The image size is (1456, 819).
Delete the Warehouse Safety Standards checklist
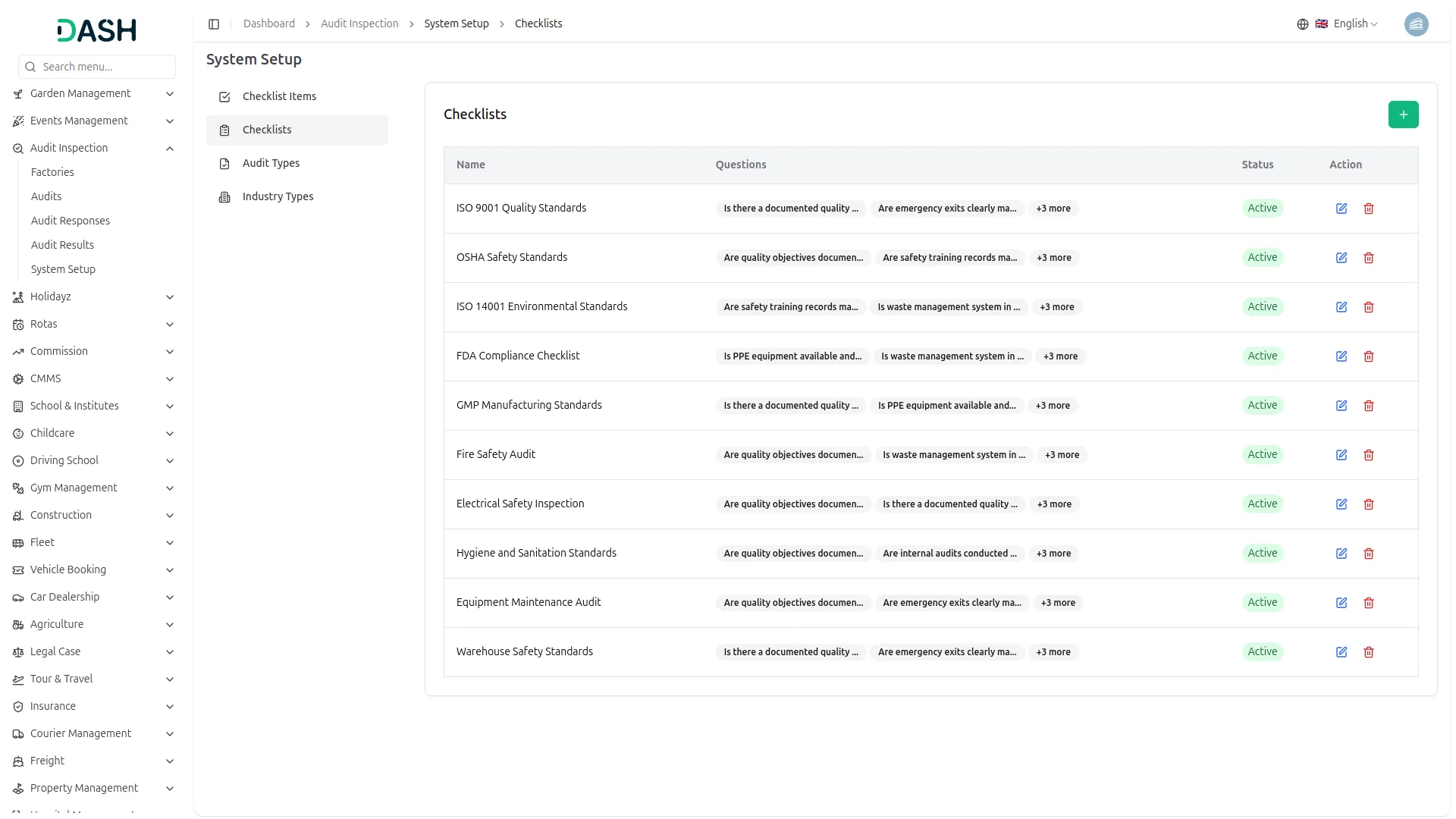(1368, 652)
